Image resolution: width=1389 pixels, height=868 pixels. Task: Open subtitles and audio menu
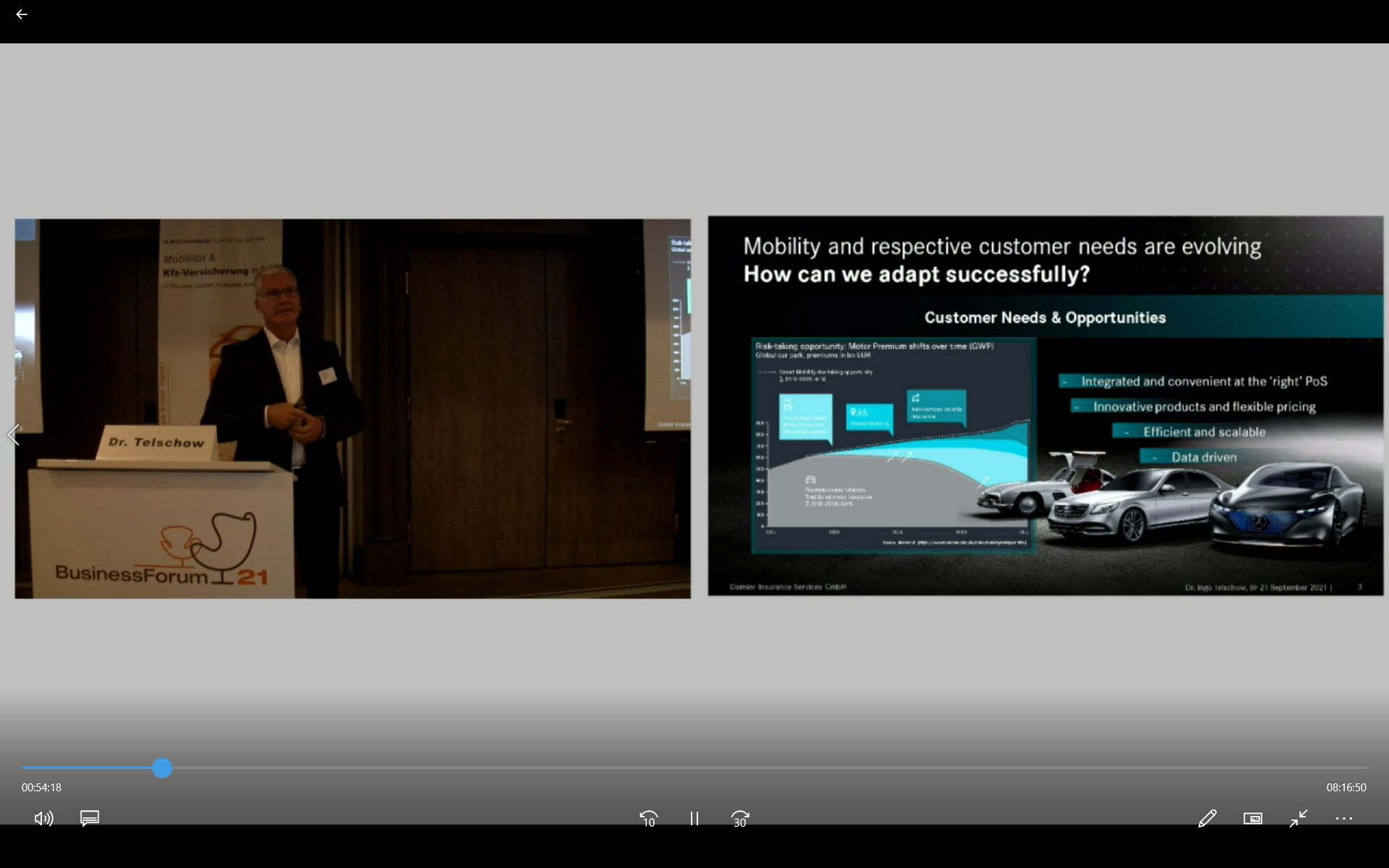click(90, 818)
